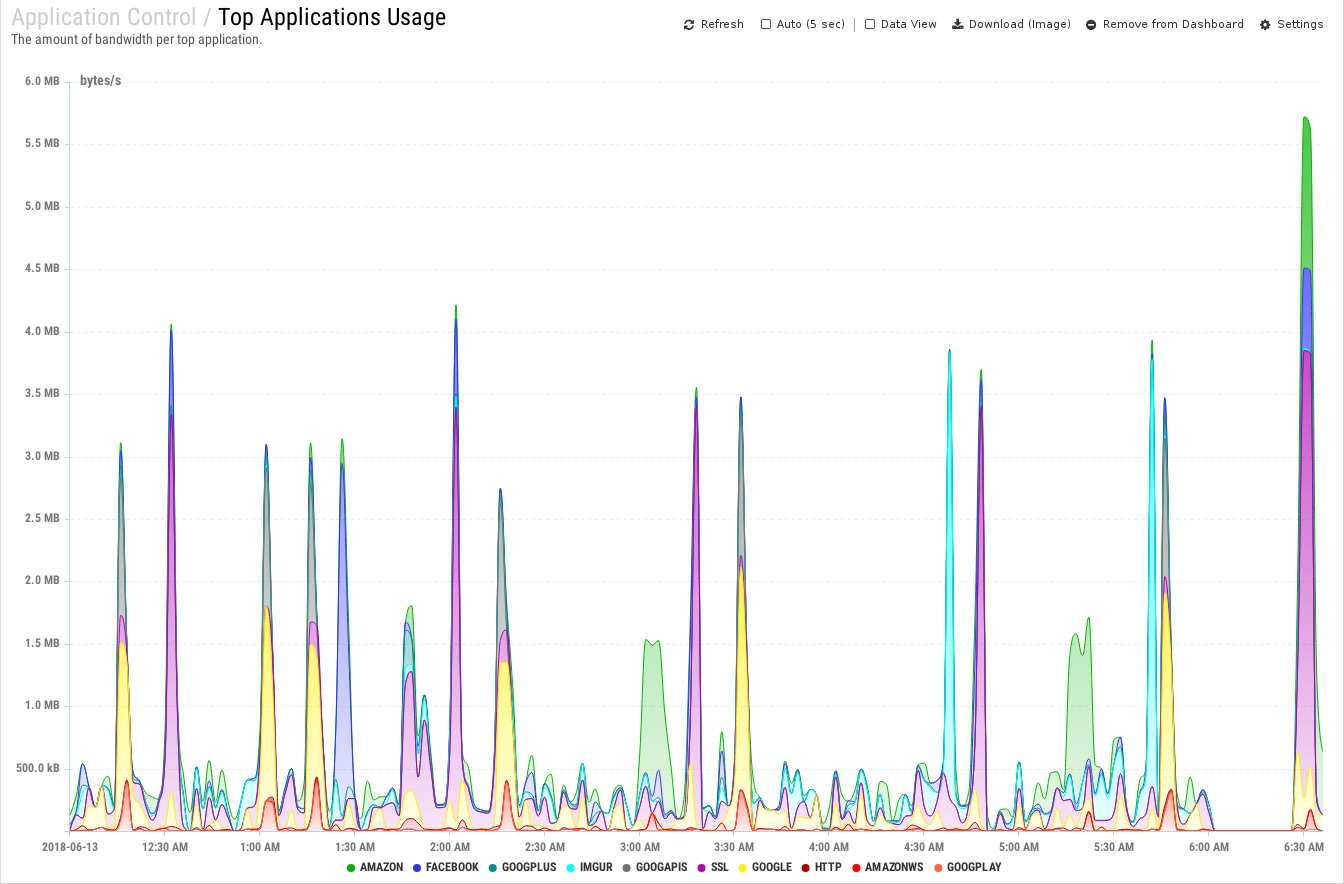Enable the Auto (5 sec) checkbox
Viewport: 1344px width, 884px height.
766,25
